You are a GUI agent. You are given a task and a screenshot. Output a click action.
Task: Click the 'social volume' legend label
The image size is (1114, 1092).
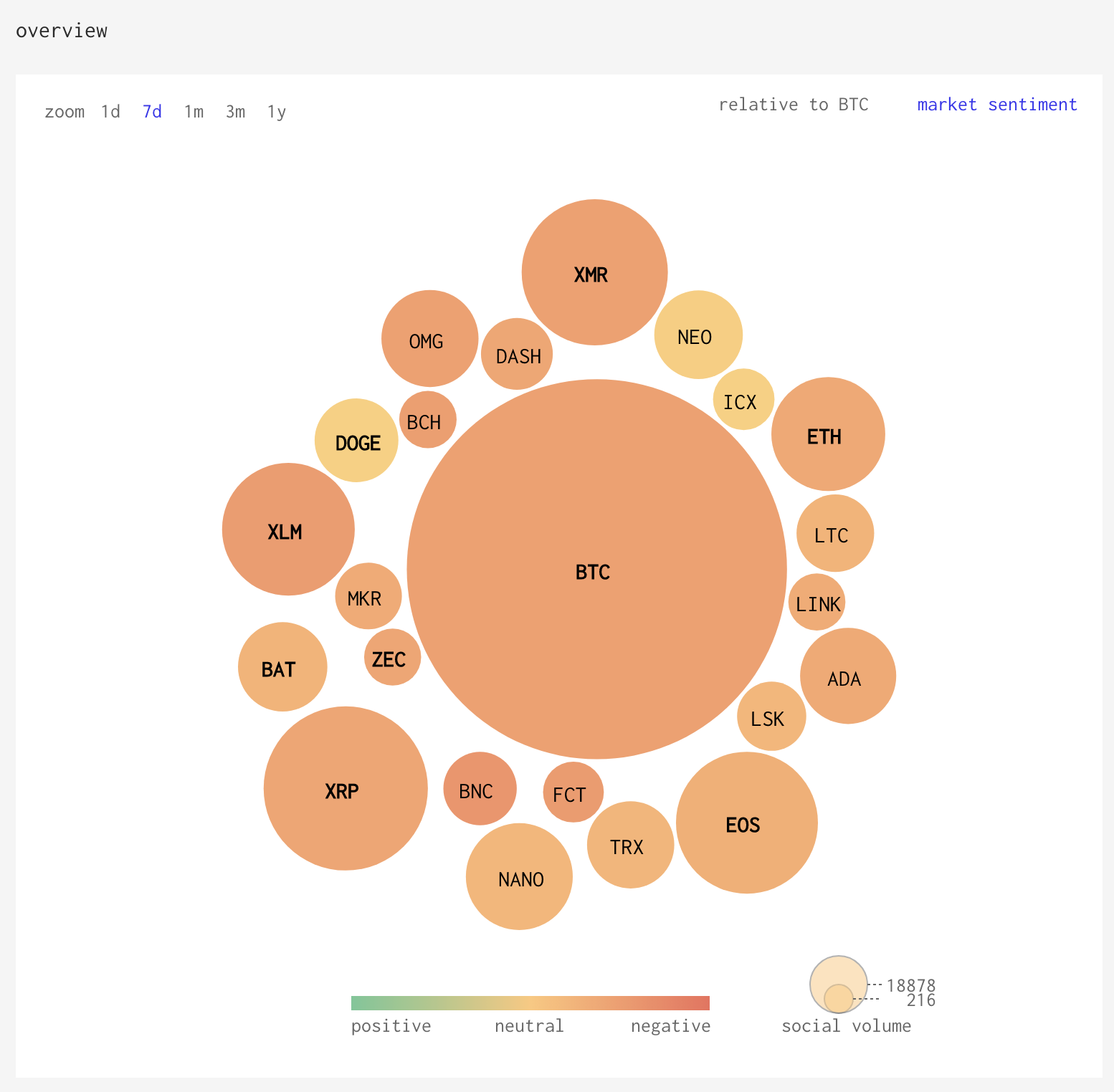(x=847, y=1026)
